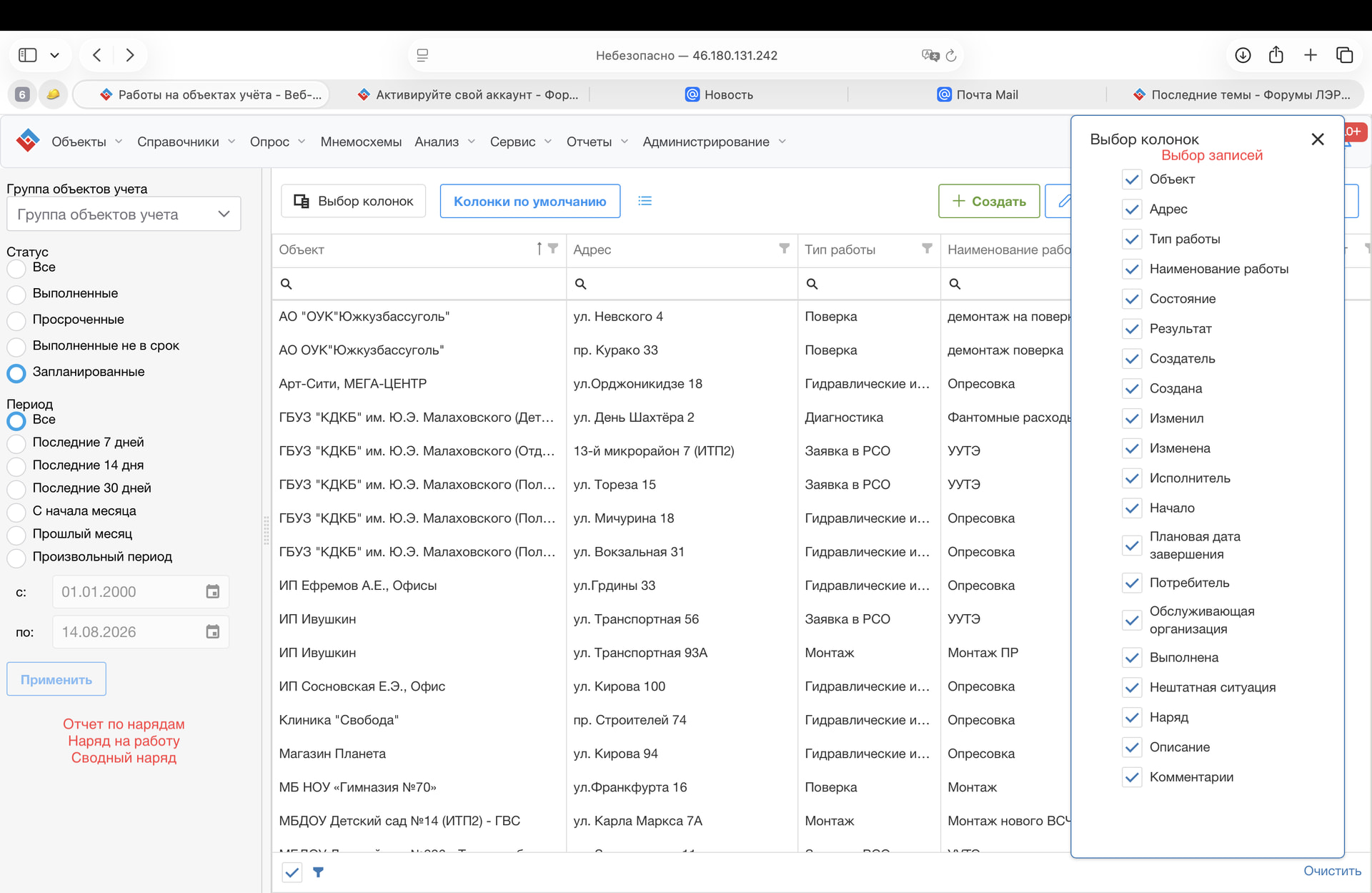Click the share icon in Safari toolbar
The width and height of the screenshot is (1372, 893).
click(x=1276, y=54)
